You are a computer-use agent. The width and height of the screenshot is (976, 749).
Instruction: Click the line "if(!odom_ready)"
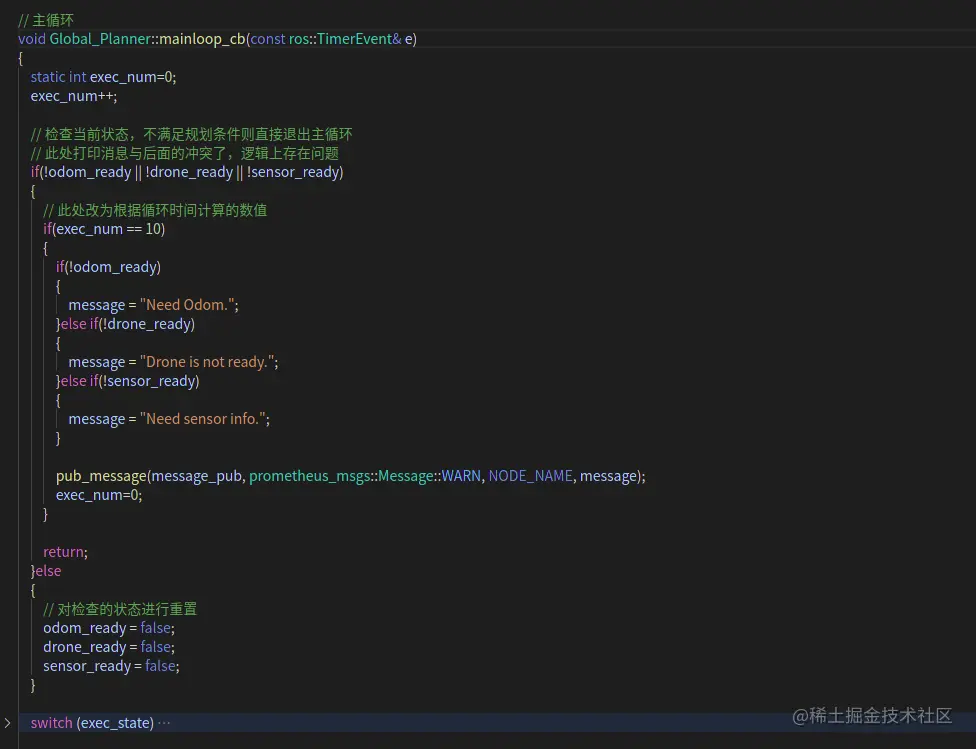tap(108, 267)
